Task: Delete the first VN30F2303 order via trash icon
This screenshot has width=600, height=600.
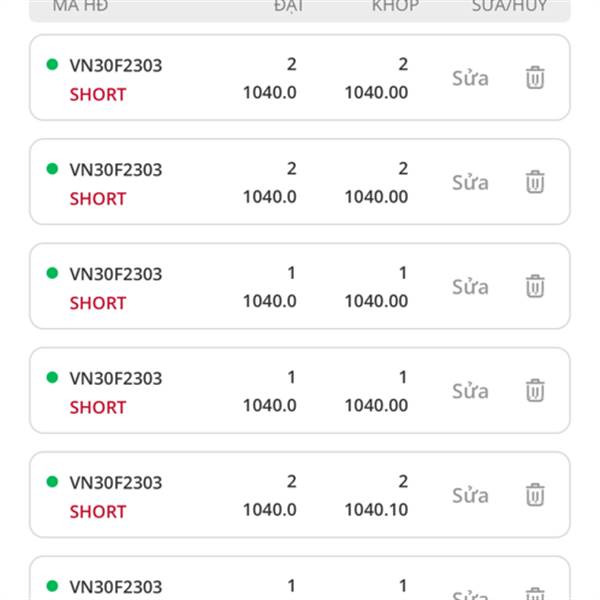Action: tap(535, 78)
